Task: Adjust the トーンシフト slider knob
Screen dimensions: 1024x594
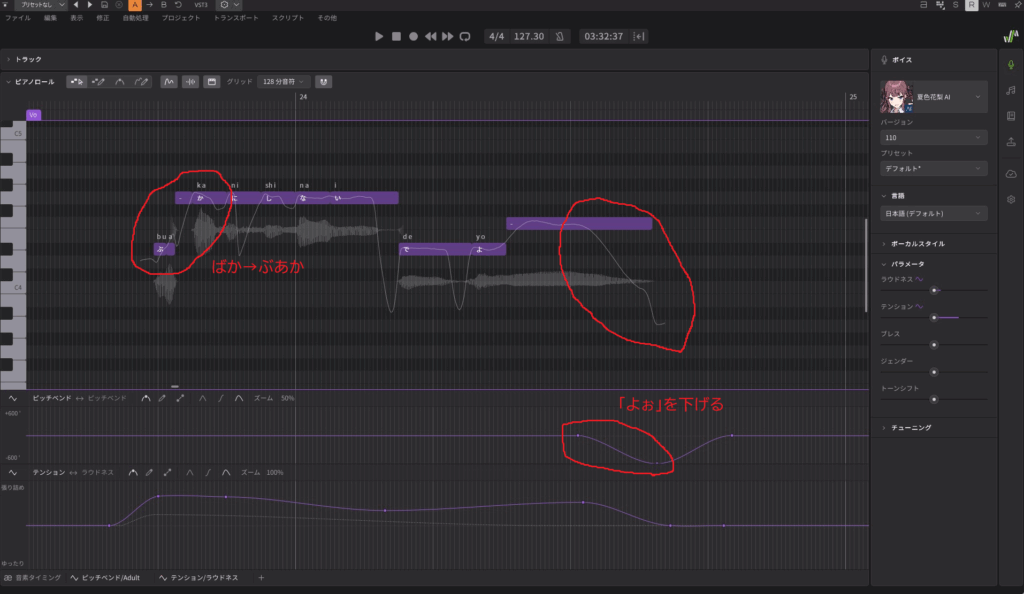Action: coord(934,399)
